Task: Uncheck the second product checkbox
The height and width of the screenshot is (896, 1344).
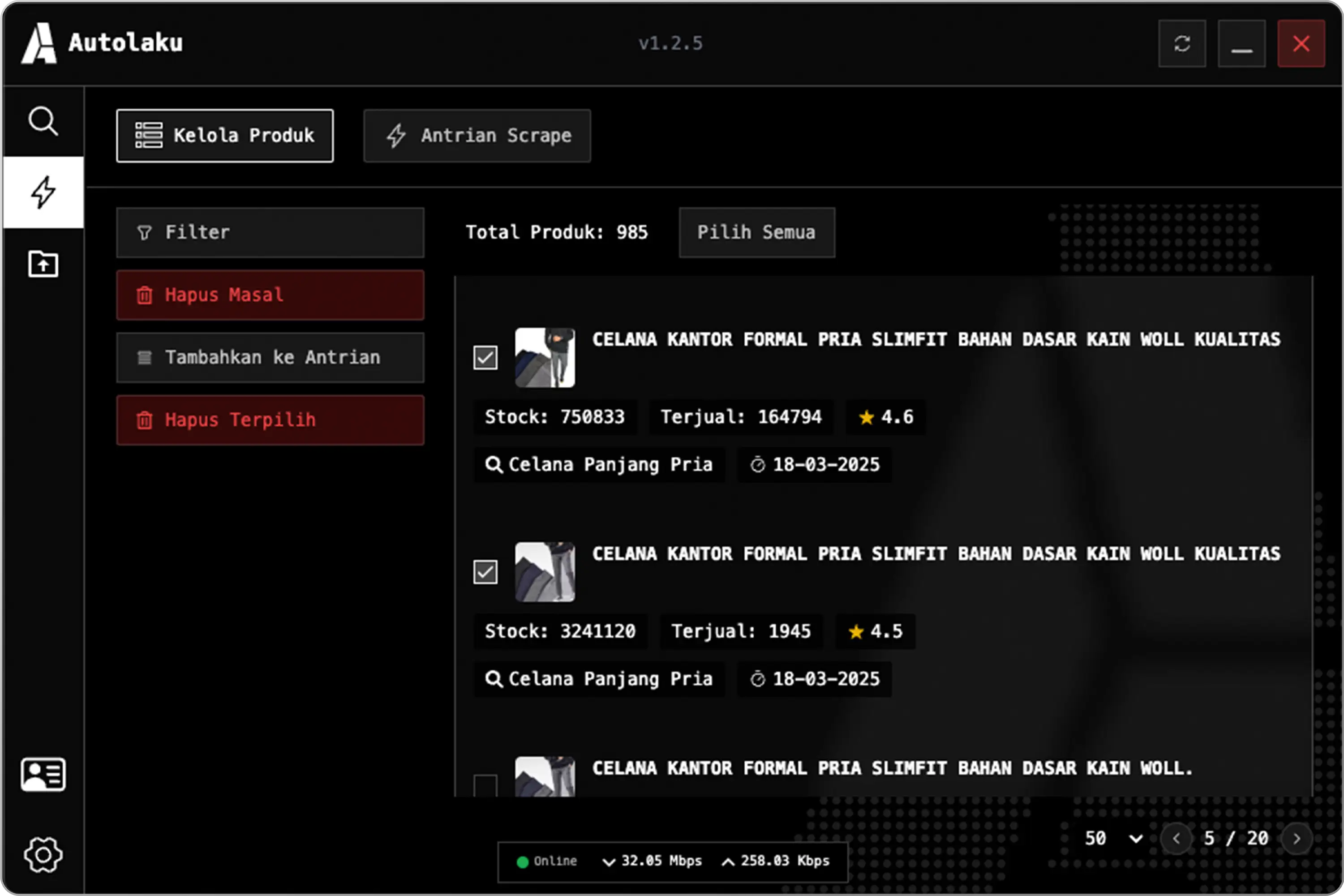Action: tap(485, 572)
